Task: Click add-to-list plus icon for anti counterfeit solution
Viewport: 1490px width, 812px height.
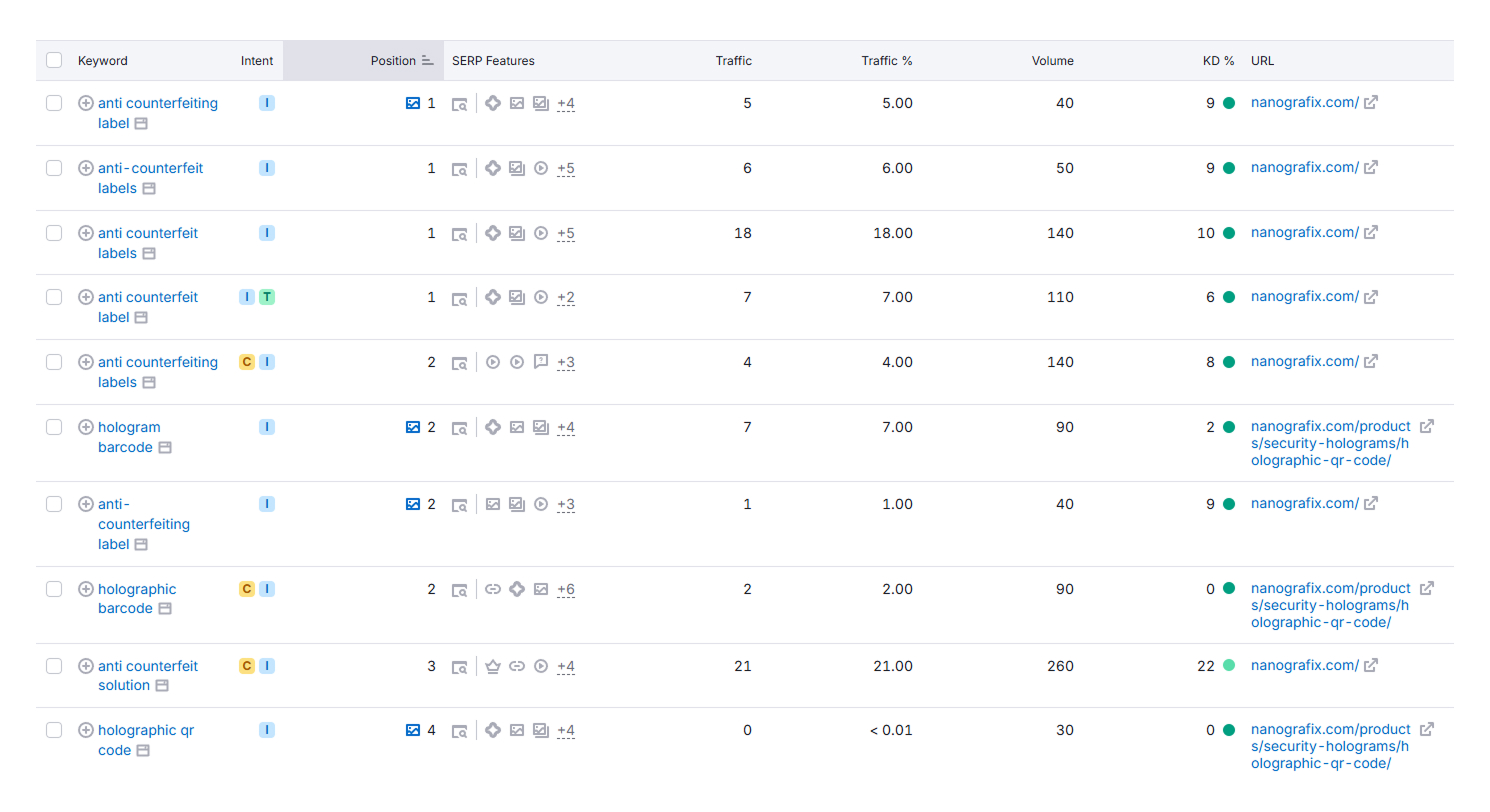Action: (86, 666)
